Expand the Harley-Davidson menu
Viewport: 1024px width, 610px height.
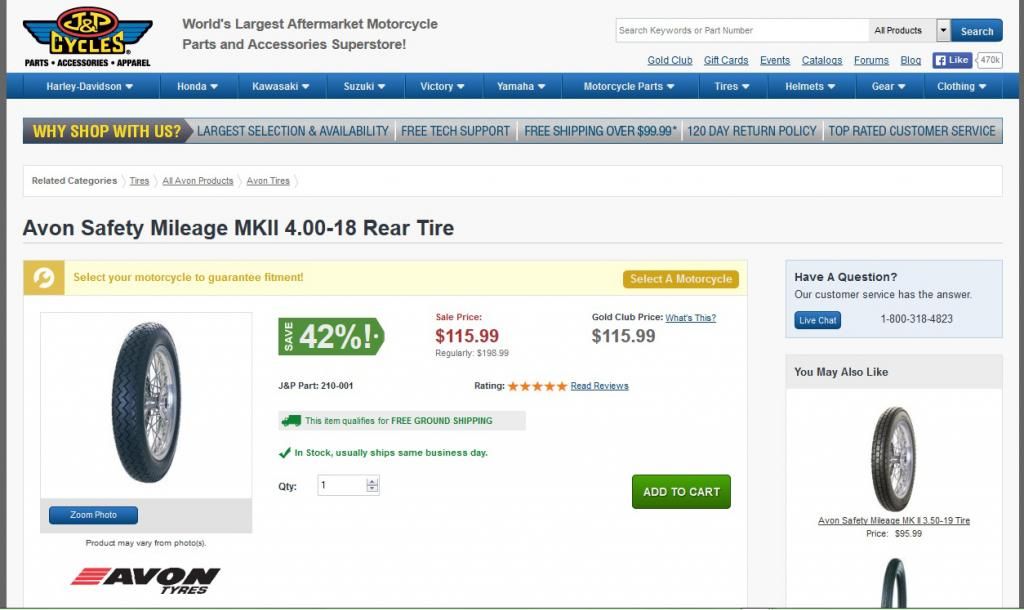point(89,87)
